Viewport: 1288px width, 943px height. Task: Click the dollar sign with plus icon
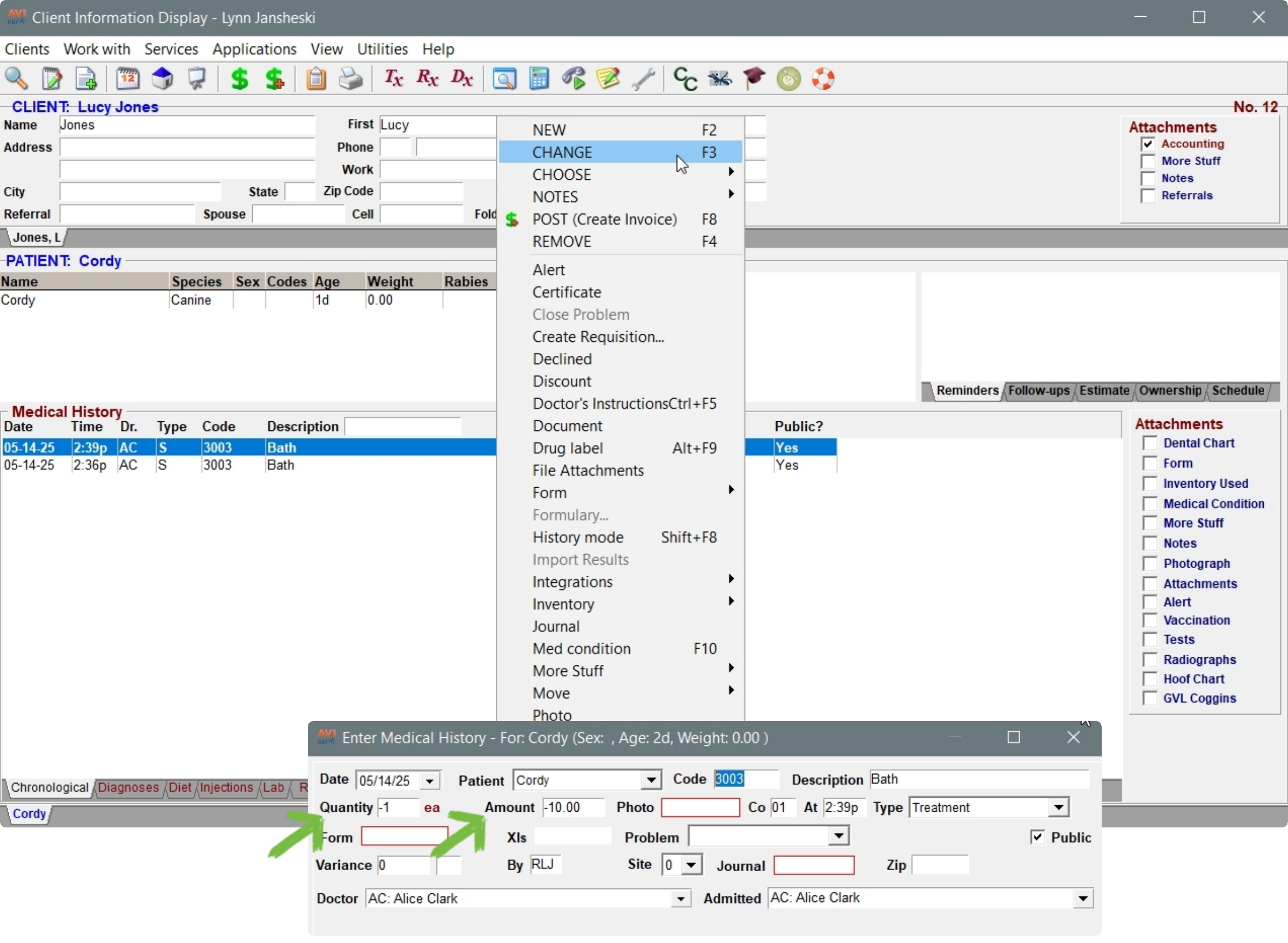274,78
